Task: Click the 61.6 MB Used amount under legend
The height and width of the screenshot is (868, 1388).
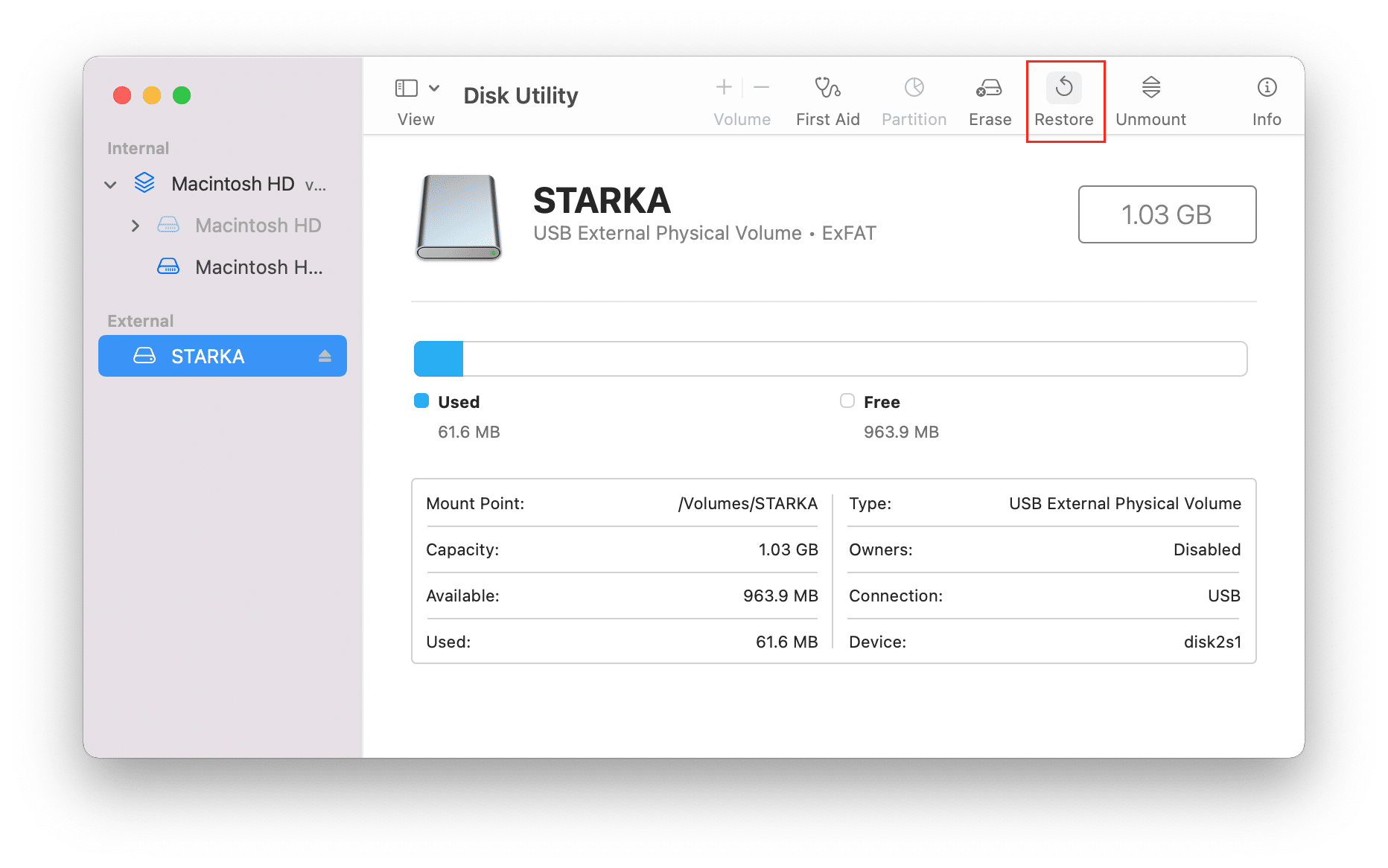Action: 469,432
